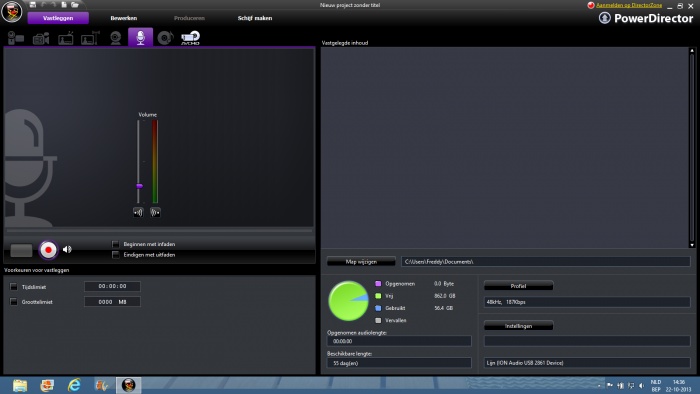This screenshot has height=394, width=700.
Task: Enable Beginnen met infaden checkbox
Action: tap(116, 244)
